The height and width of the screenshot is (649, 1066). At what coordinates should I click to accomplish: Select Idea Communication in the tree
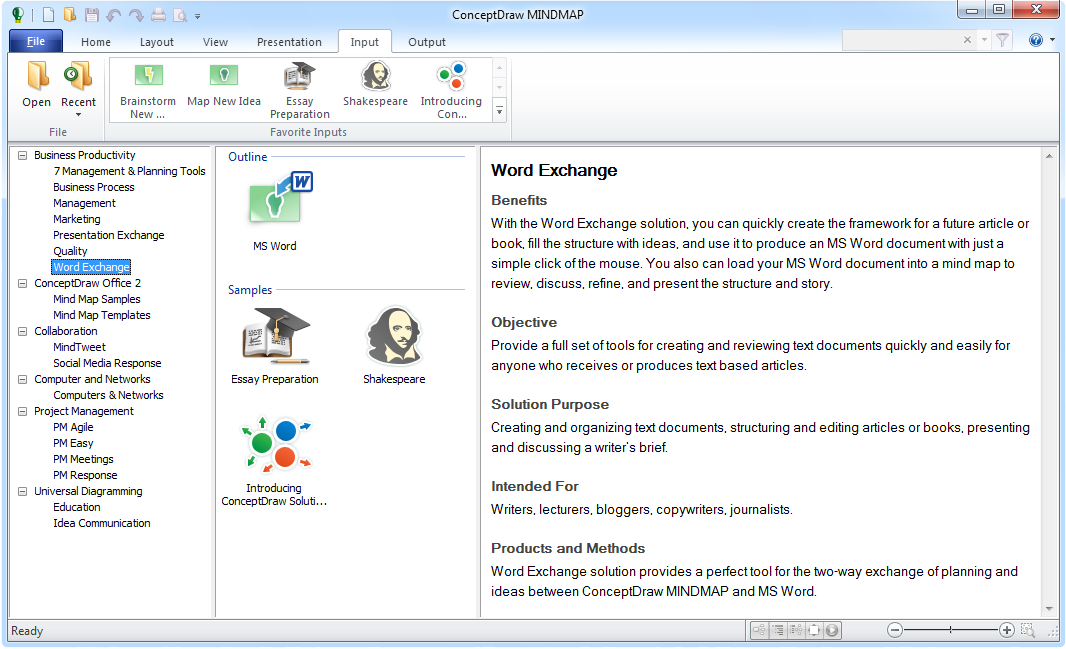click(x=102, y=523)
